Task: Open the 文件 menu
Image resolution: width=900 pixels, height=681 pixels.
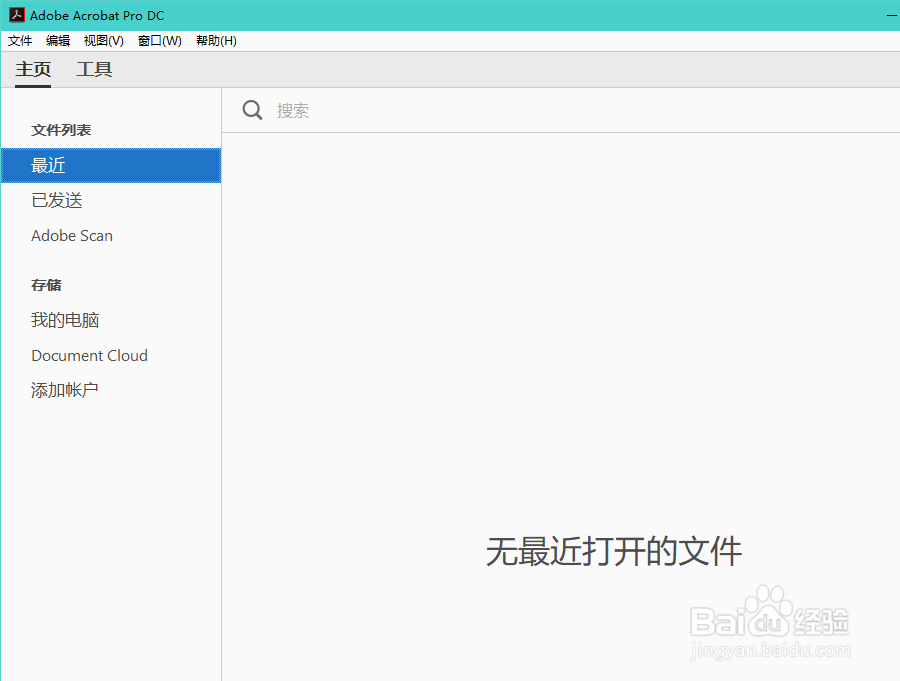Action: coord(20,41)
